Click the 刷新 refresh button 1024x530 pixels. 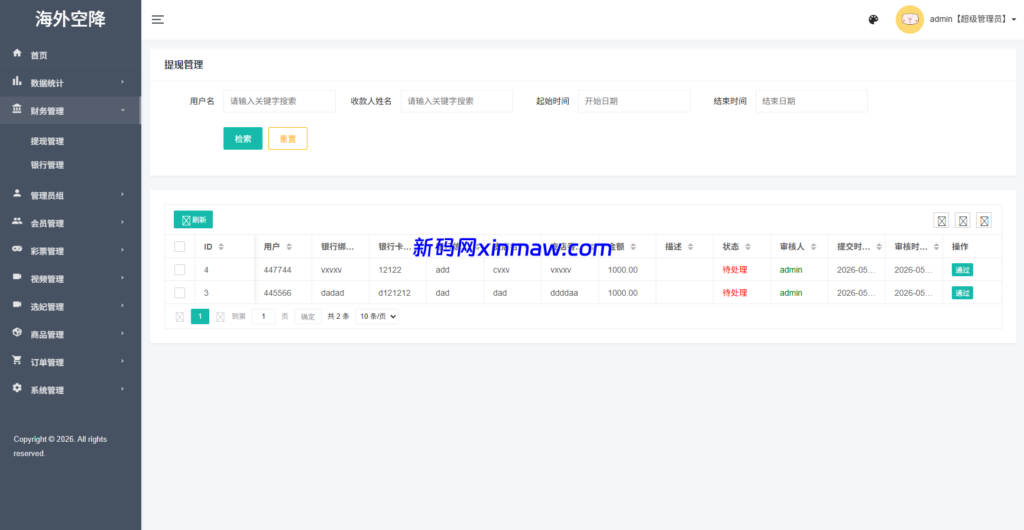pos(193,220)
